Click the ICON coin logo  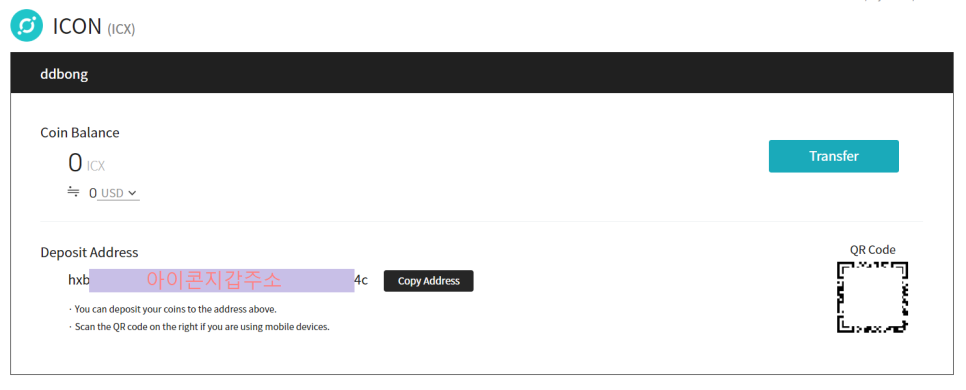click(26, 26)
